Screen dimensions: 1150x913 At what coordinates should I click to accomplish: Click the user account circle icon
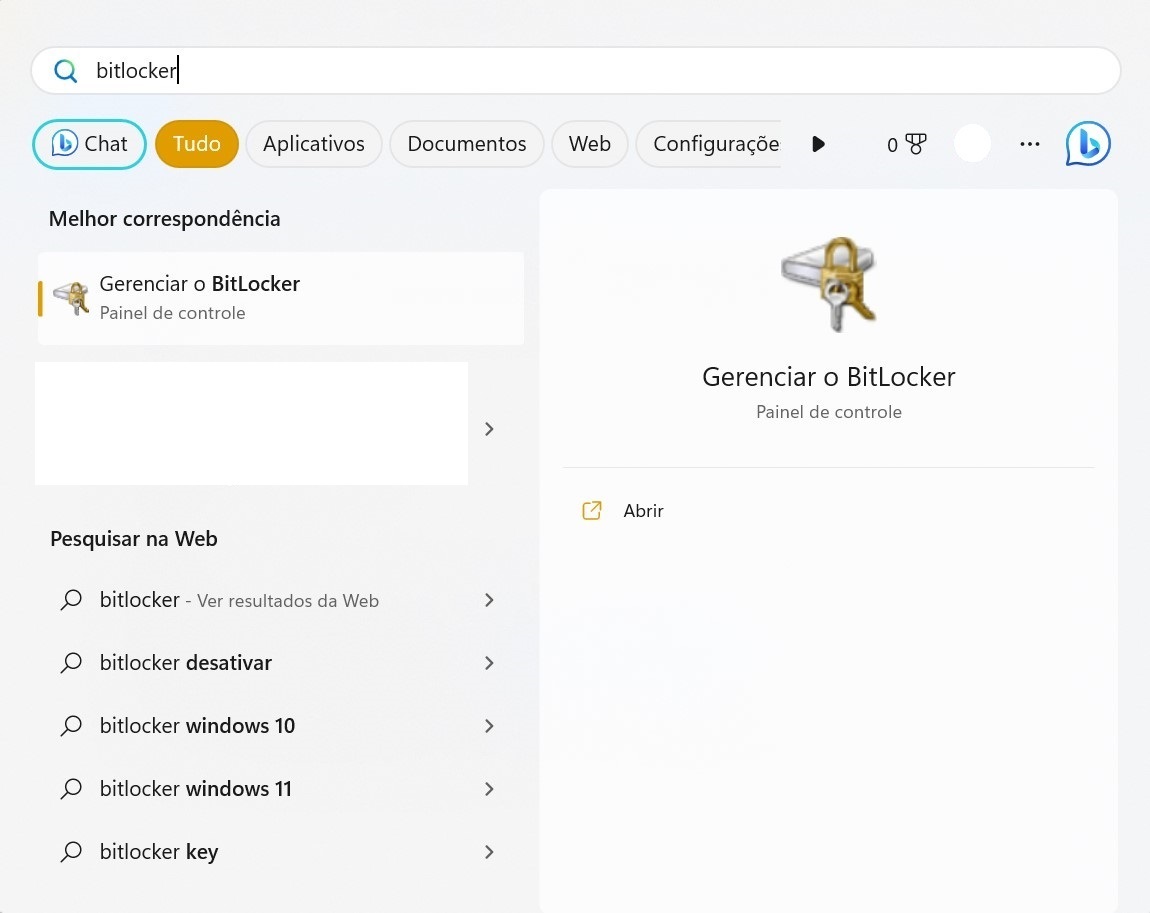tap(971, 143)
